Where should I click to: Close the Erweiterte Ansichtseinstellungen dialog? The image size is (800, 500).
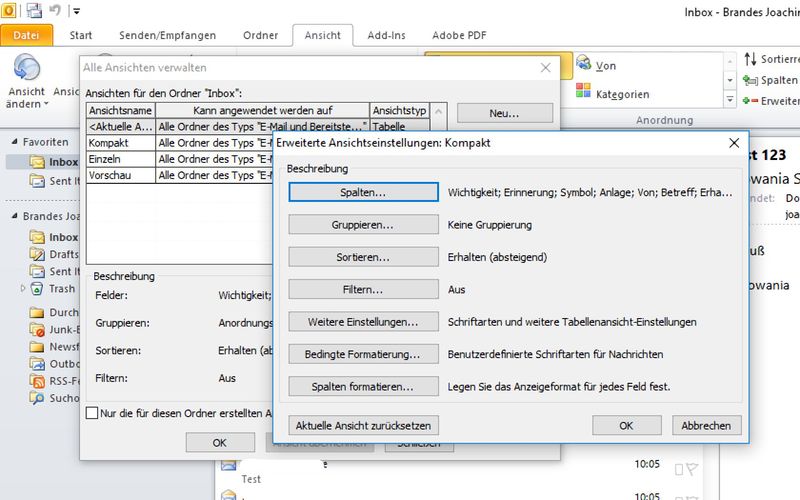pyautogui.click(x=734, y=143)
